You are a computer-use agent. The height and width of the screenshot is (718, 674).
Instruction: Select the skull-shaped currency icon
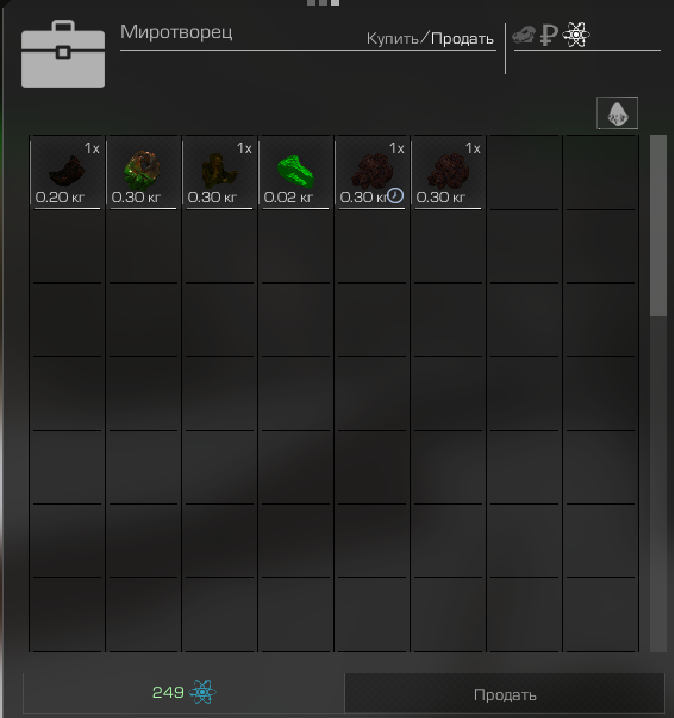click(523, 35)
